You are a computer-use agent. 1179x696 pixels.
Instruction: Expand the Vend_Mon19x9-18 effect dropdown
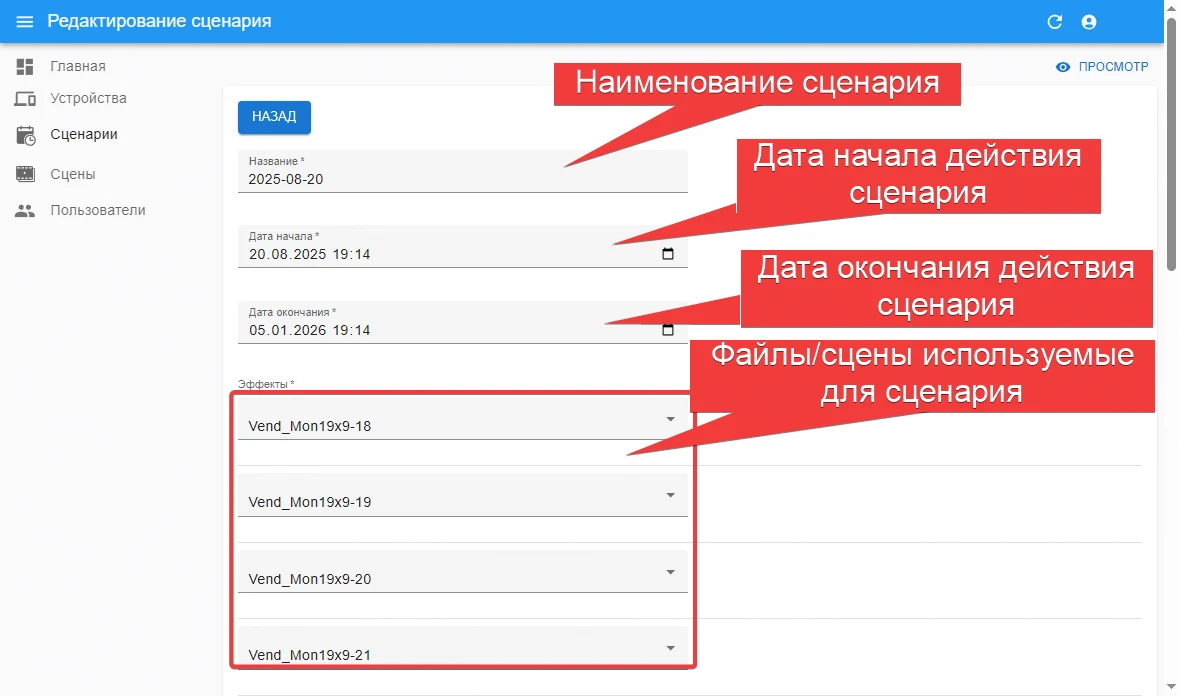671,419
